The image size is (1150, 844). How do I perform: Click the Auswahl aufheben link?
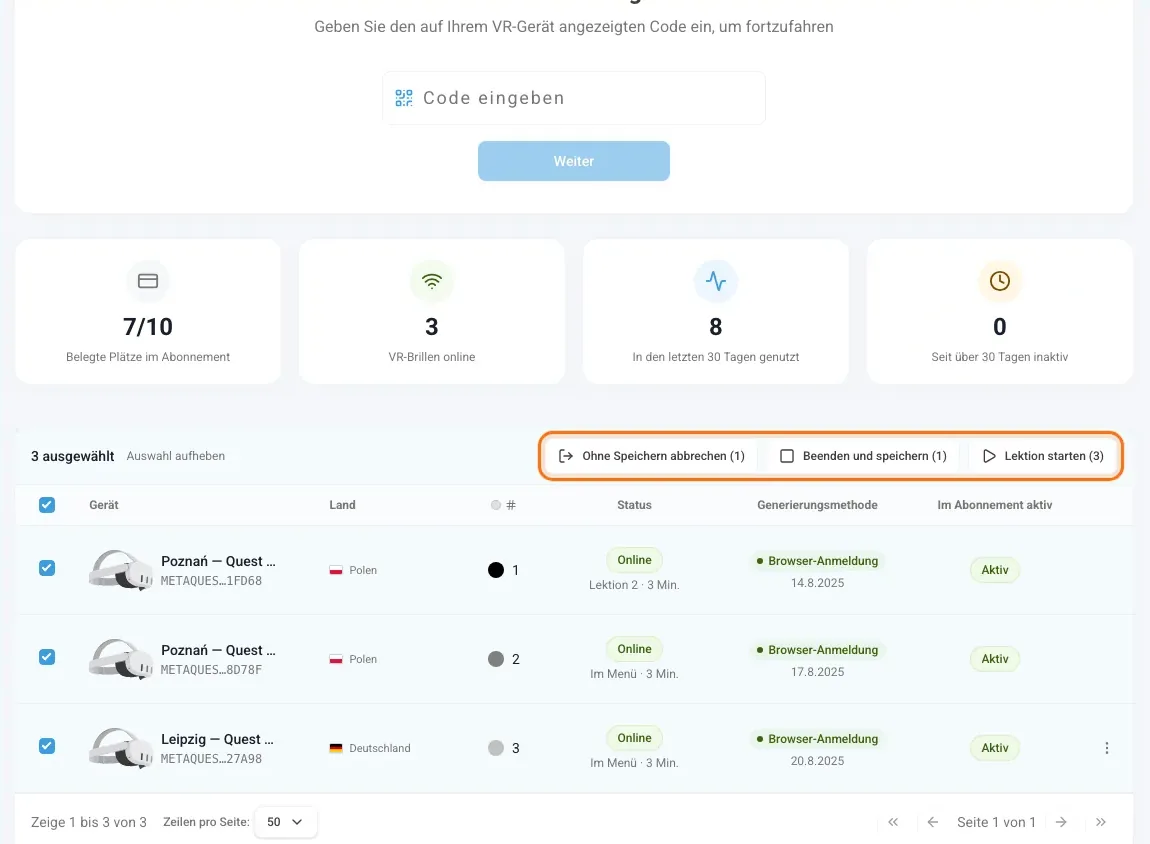[x=176, y=456]
